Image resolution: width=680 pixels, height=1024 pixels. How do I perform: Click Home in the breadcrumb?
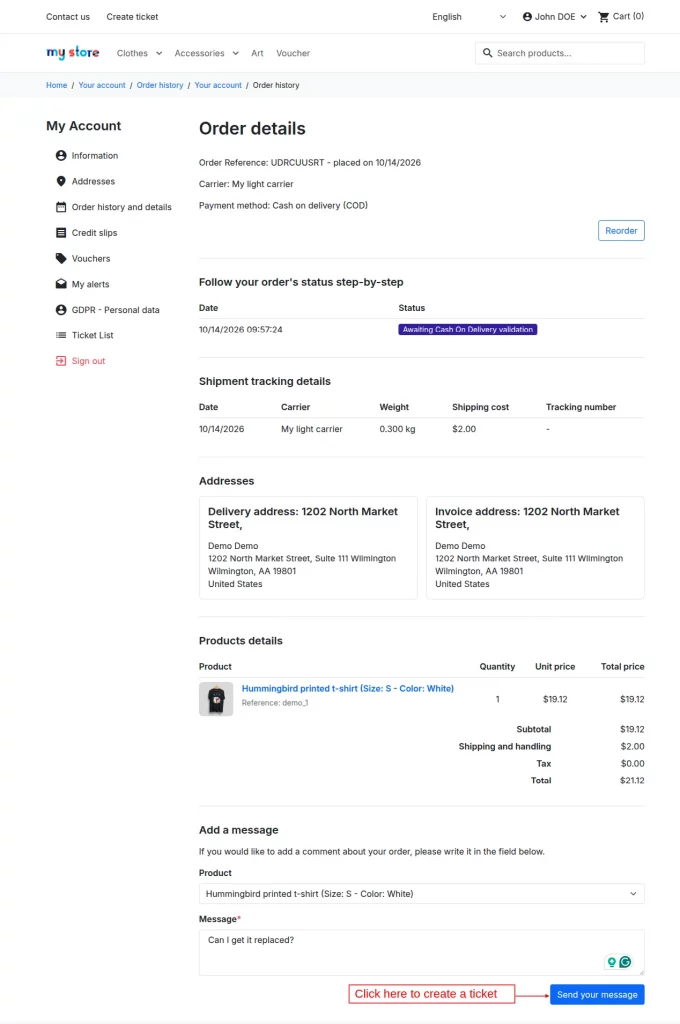[56, 85]
